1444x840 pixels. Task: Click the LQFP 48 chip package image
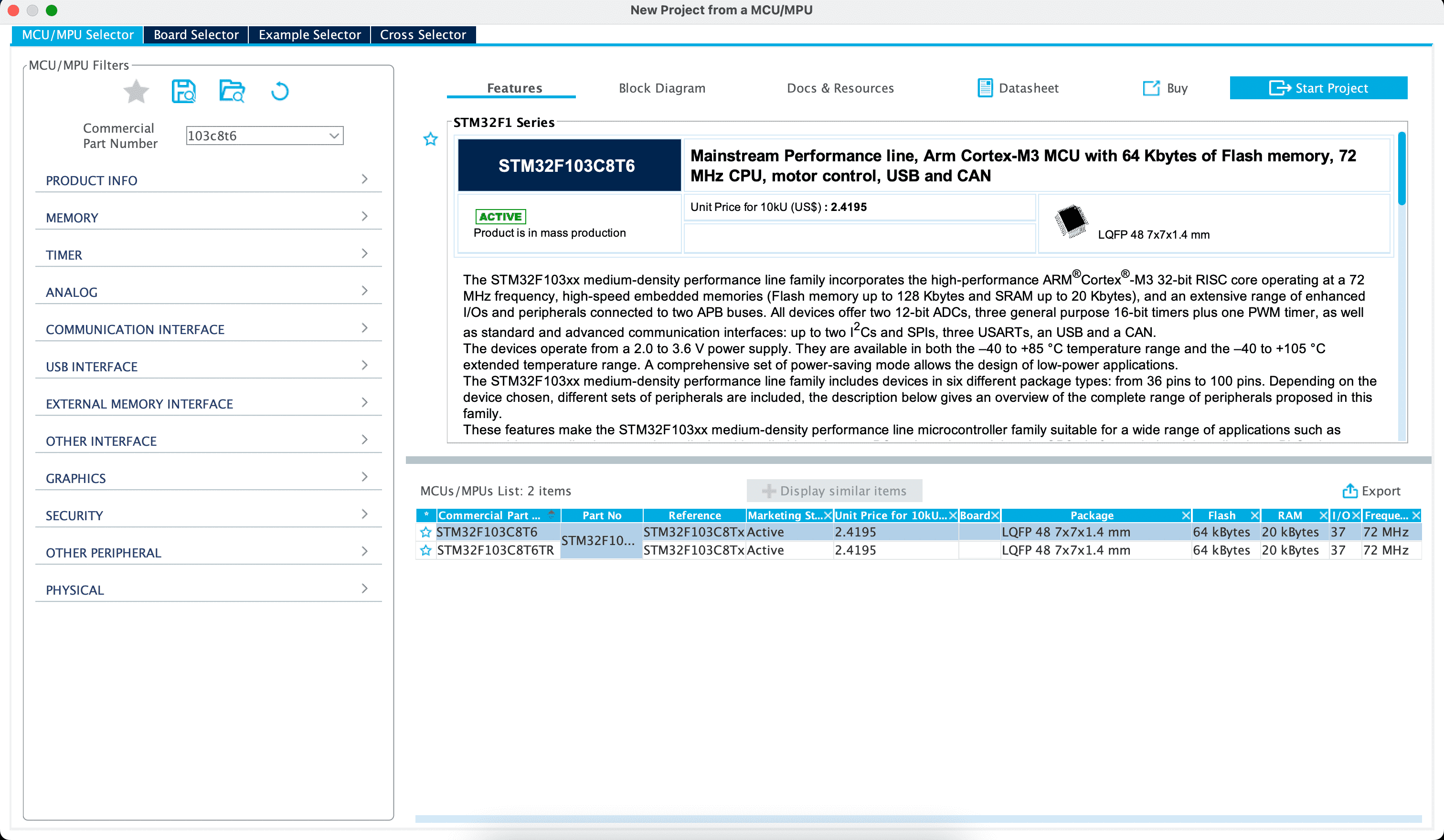(x=1071, y=221)
